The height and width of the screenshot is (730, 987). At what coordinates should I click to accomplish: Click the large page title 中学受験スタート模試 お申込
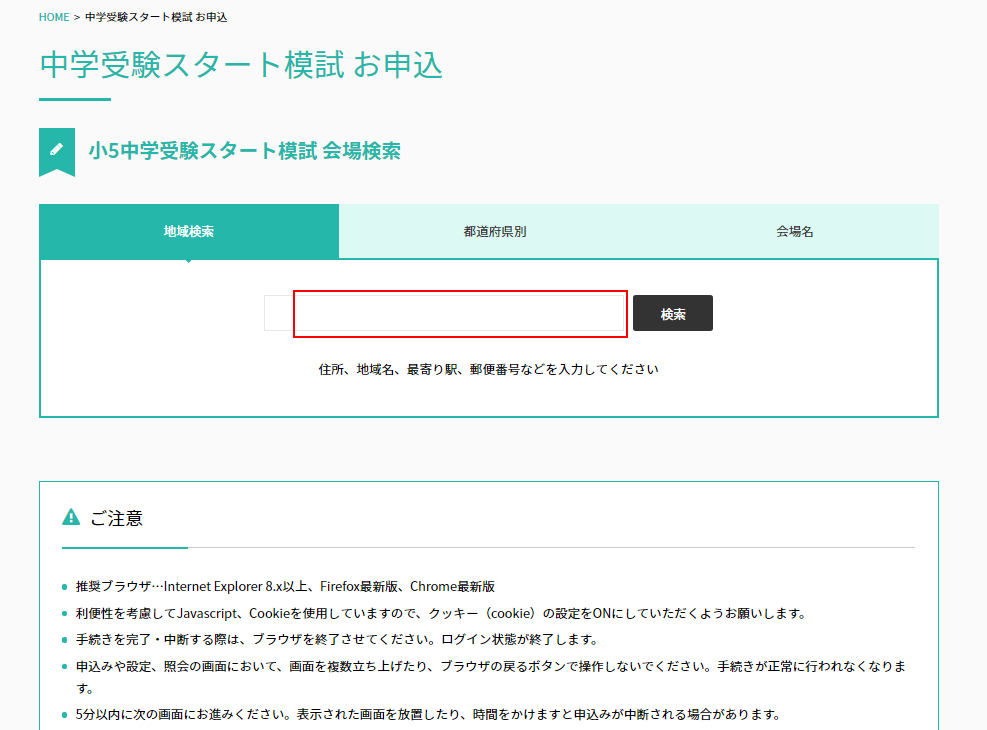coord(241,64)
